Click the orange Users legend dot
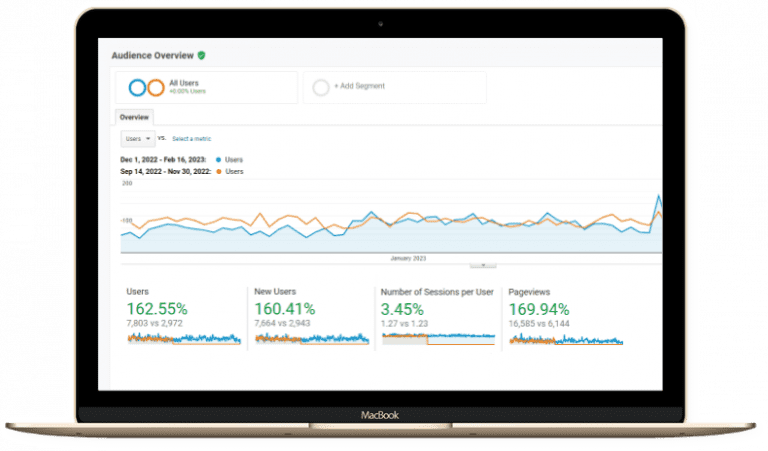The image size is (768, 451). [218, 171]
